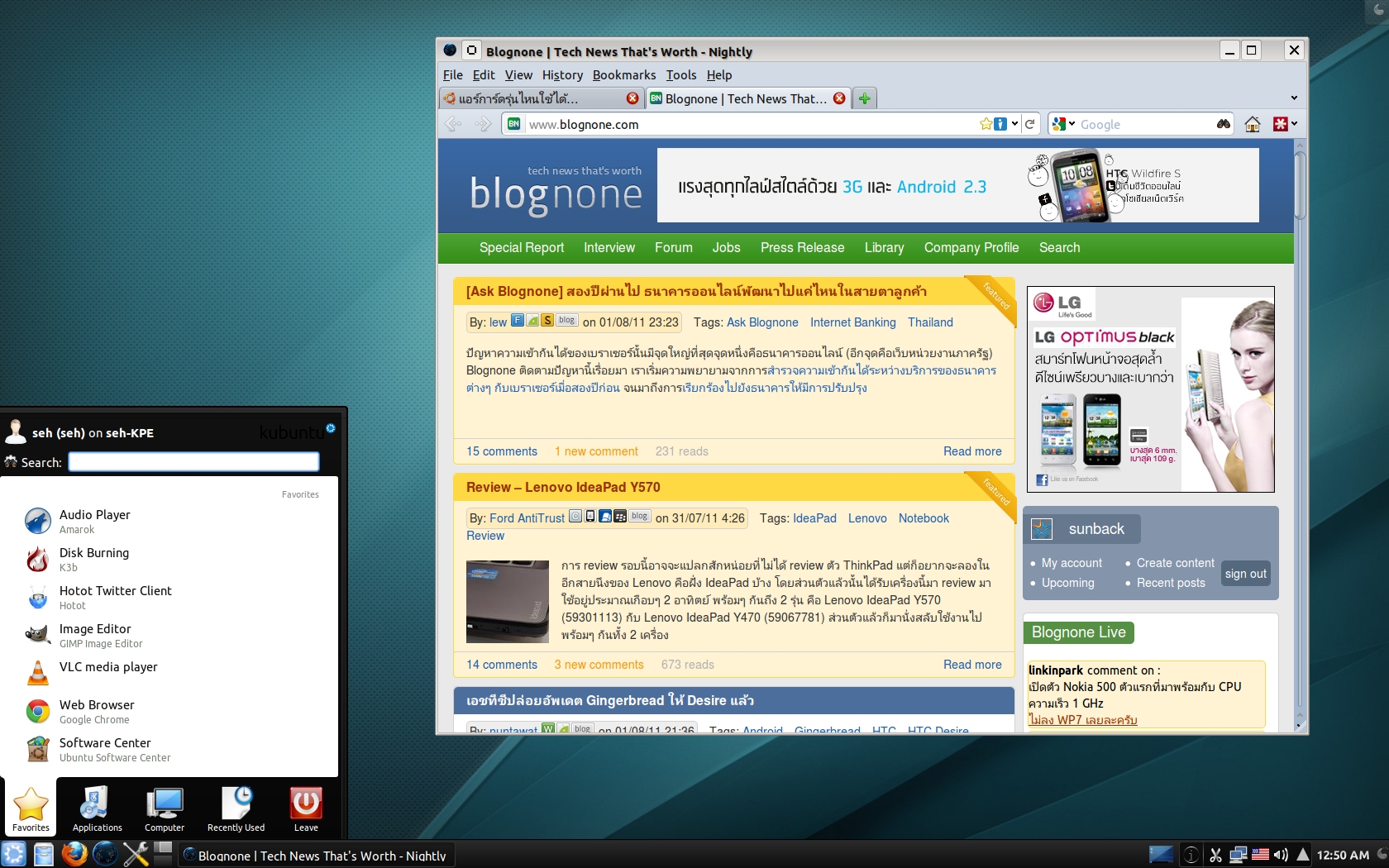
Task: Reload the page with the refresh icon
Action: click(x=1030, y=124)
